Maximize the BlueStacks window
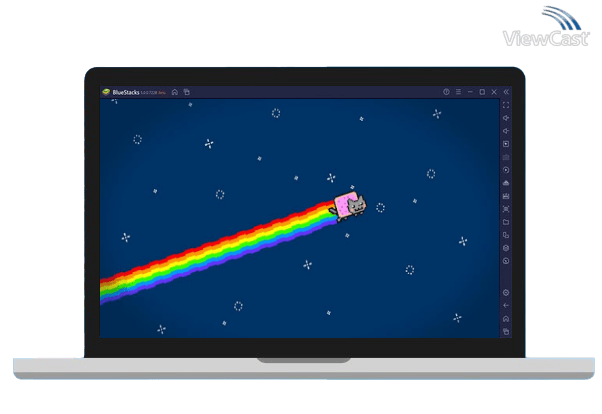Viewport: 602px width, 414px height. pyautogui.click(x=482, y=92)
